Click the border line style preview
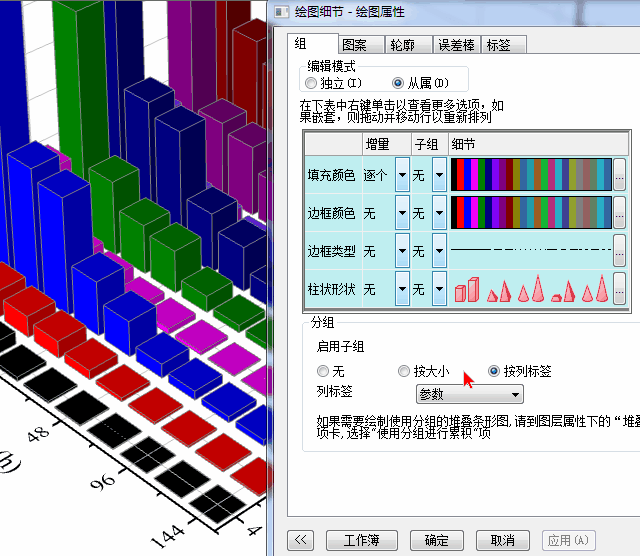Viewport: 640px width, 556px height. coord(531,251)
